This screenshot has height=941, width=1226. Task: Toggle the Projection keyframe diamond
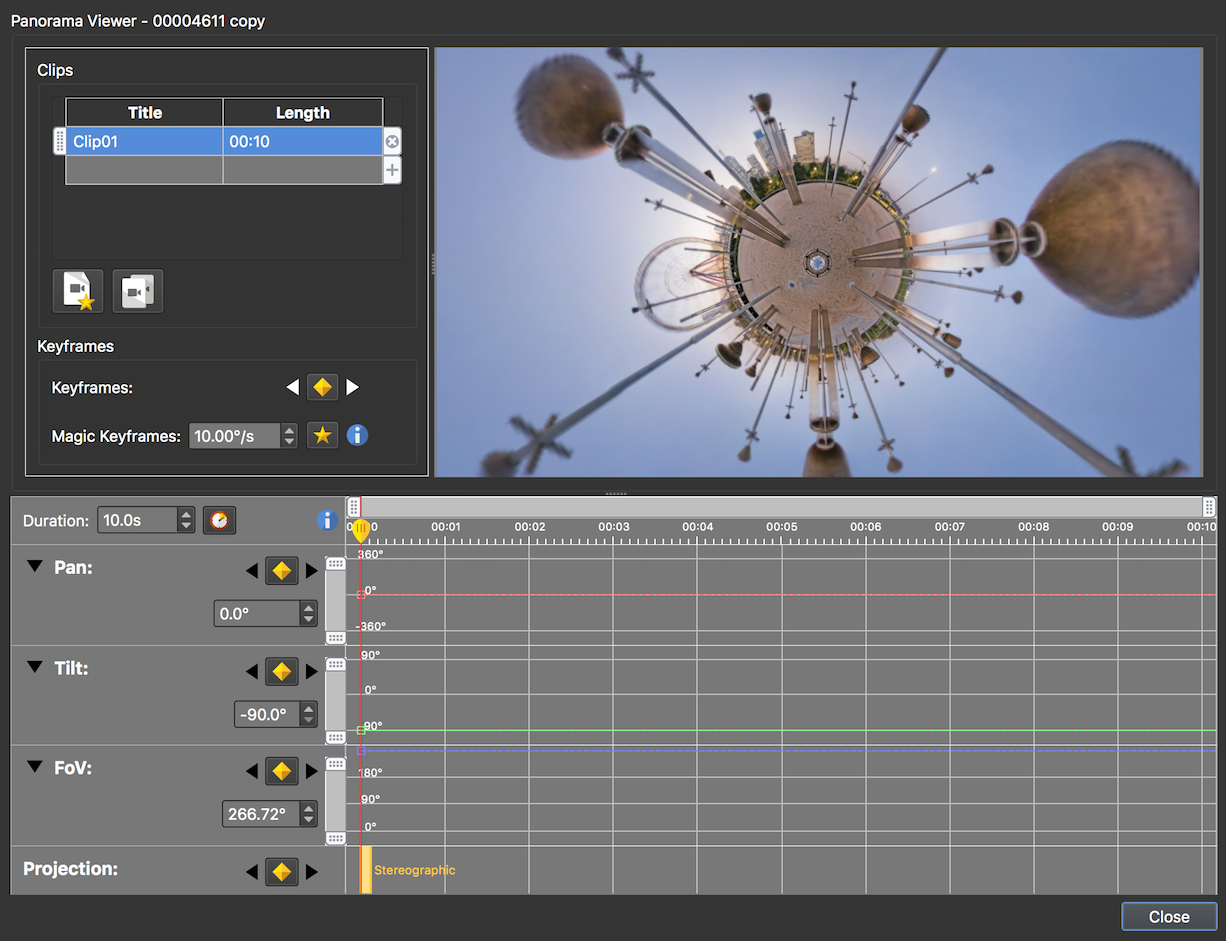282,872
